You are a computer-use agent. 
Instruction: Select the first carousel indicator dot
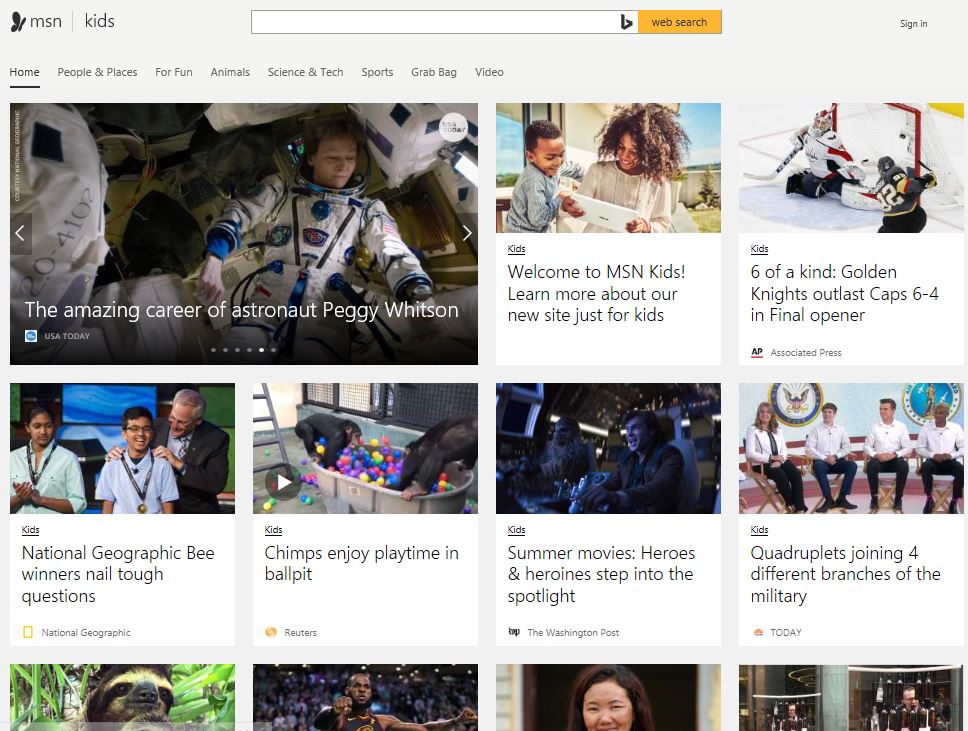click(x=213, y=350)
